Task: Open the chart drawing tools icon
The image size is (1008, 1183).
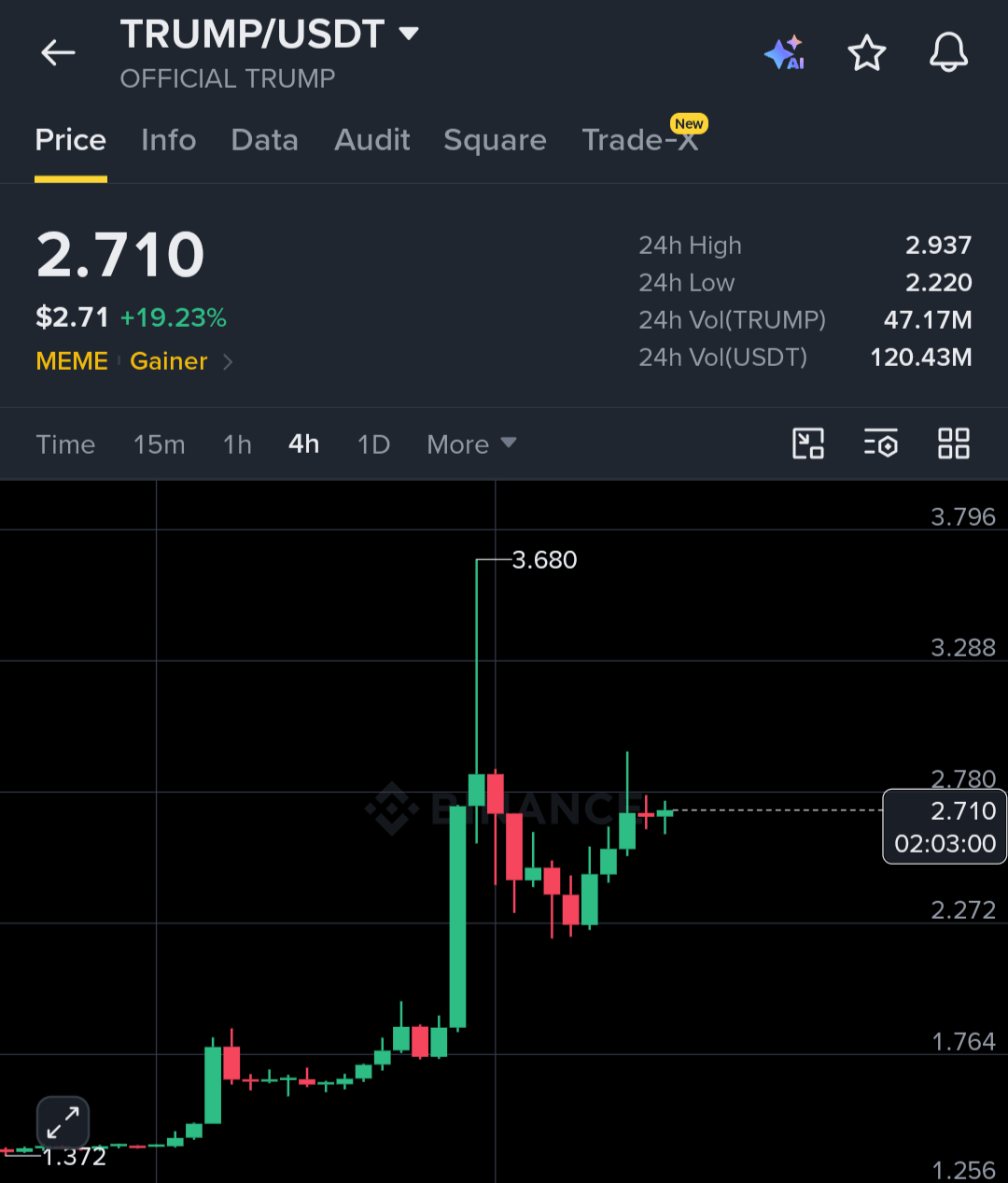Action: (x=808, y=444)
